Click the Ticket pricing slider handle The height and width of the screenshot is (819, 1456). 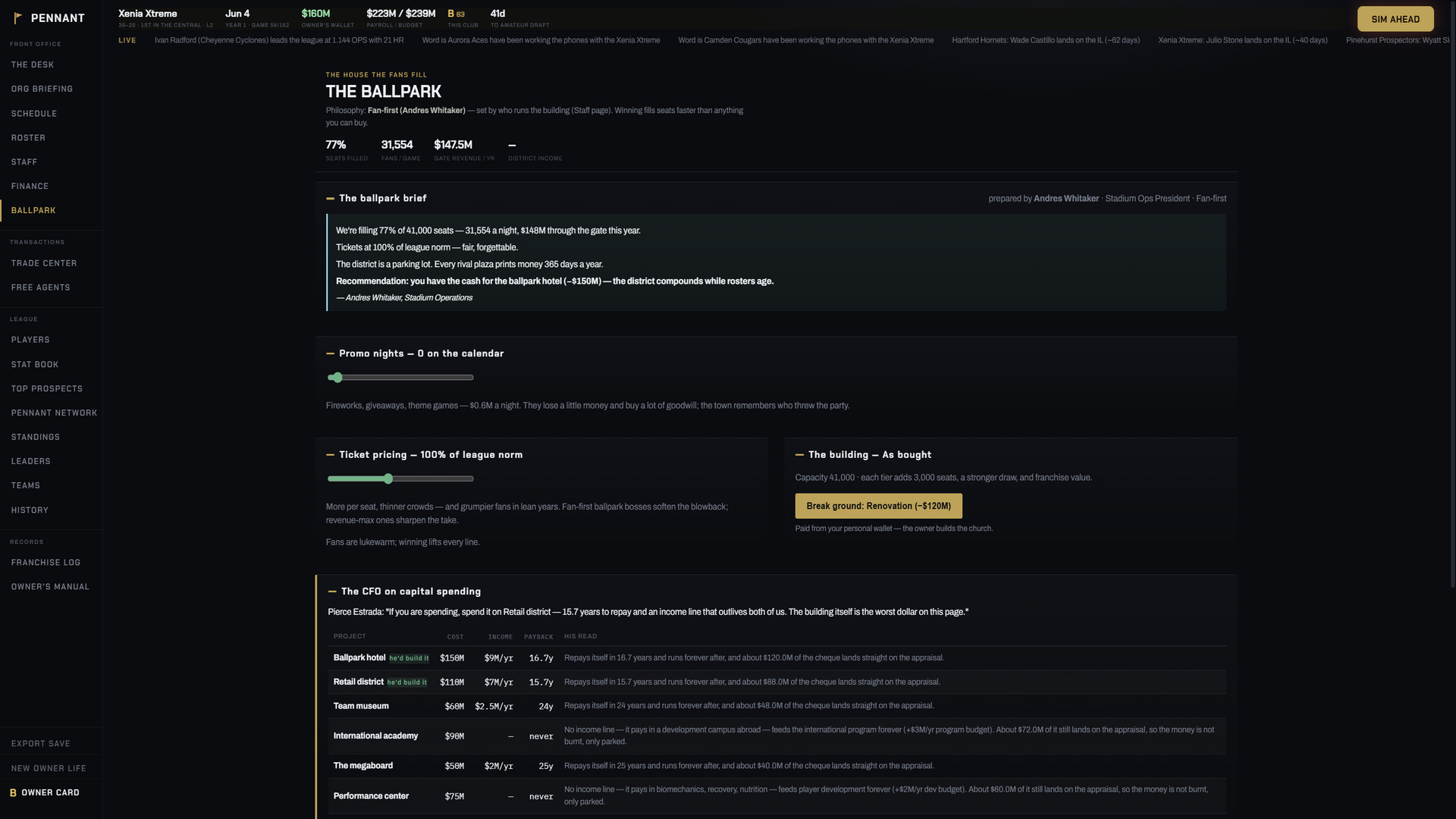(x=388, y=479)
